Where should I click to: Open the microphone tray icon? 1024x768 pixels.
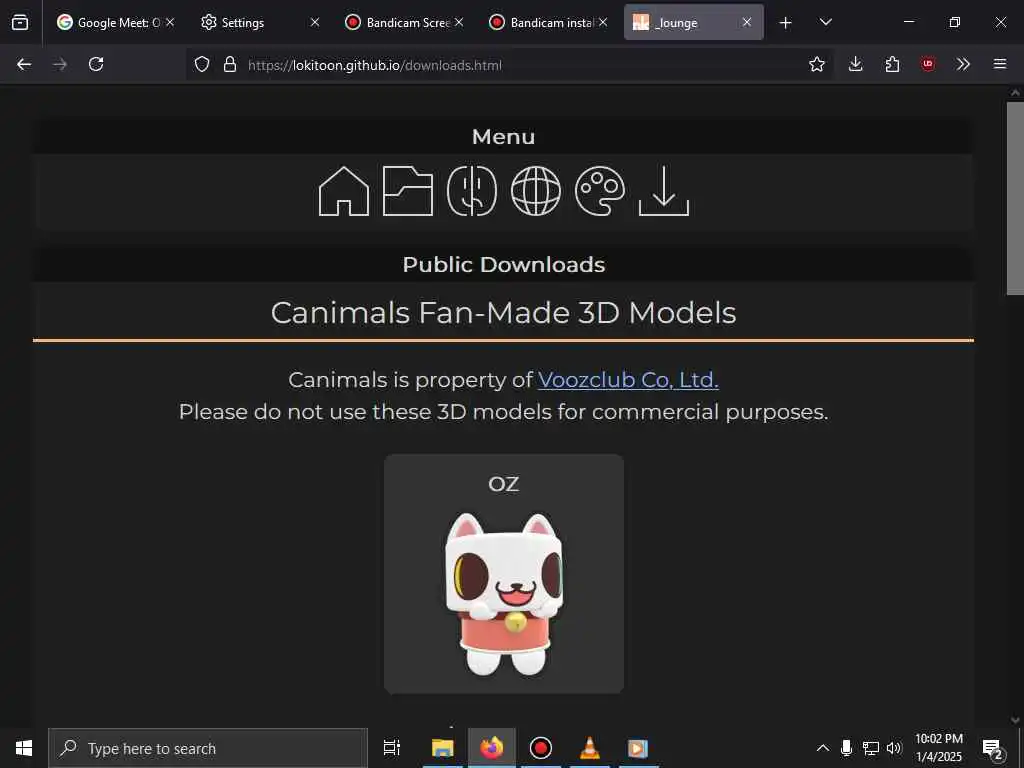point(846,748)
